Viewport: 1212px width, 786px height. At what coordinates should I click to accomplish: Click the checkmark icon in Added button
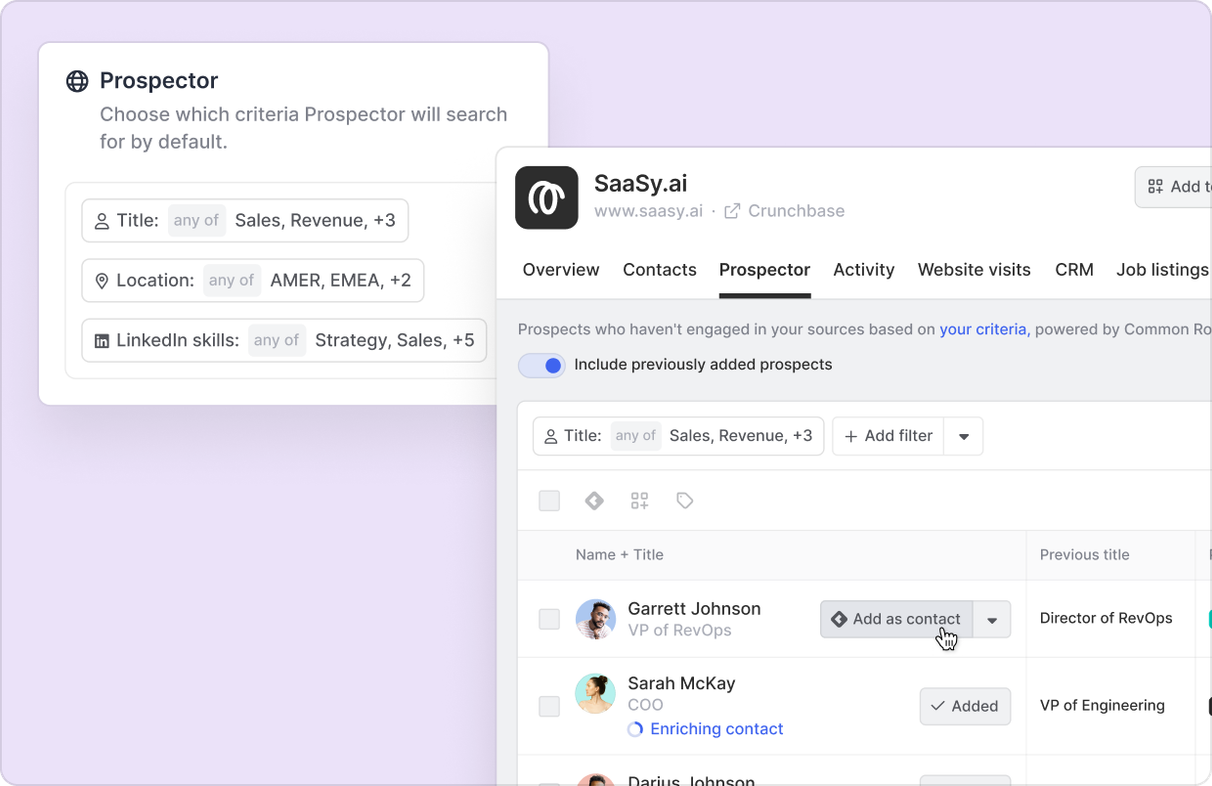938,706
